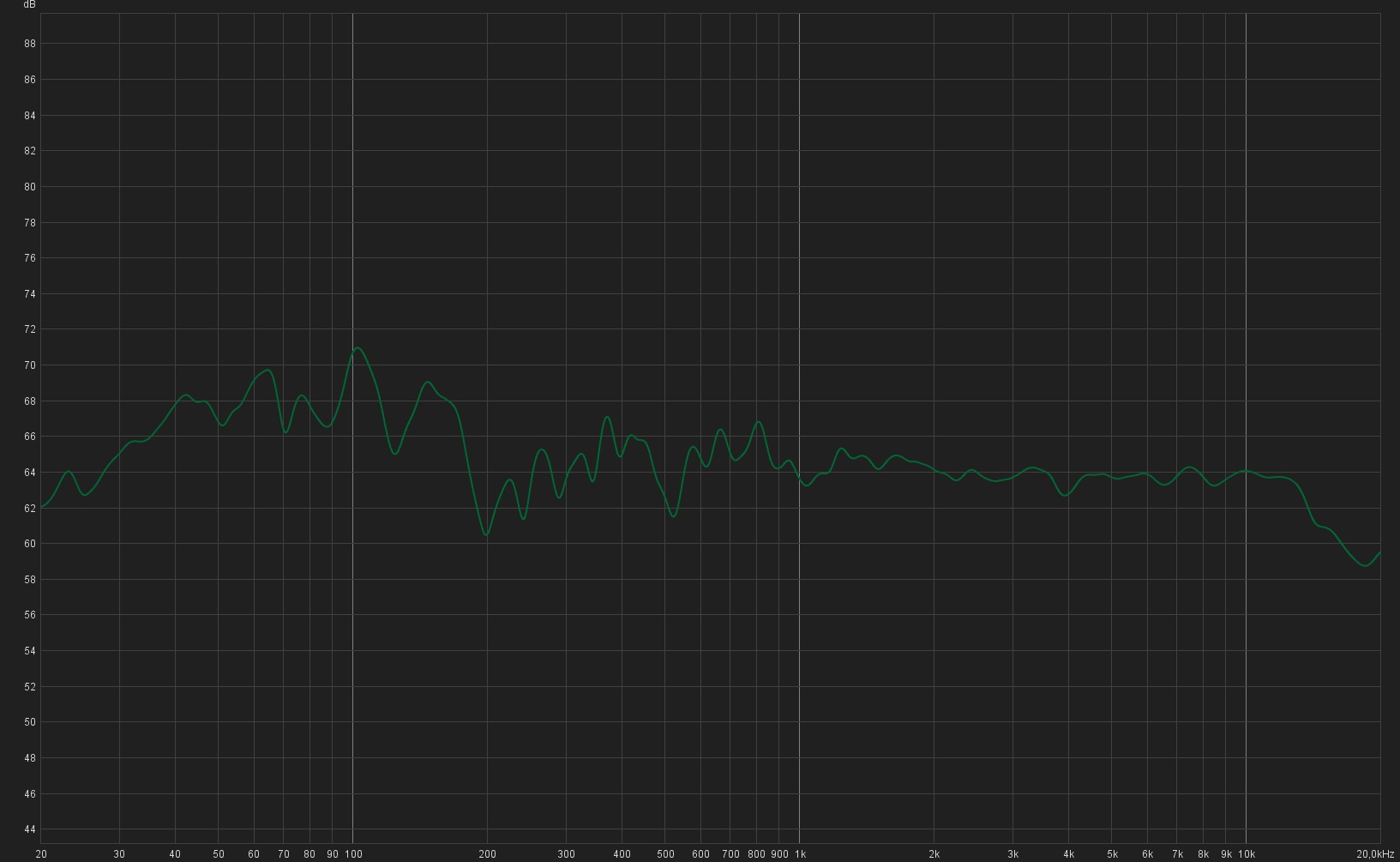Click the 90 Hz frequency axis label

click(333, 854)
